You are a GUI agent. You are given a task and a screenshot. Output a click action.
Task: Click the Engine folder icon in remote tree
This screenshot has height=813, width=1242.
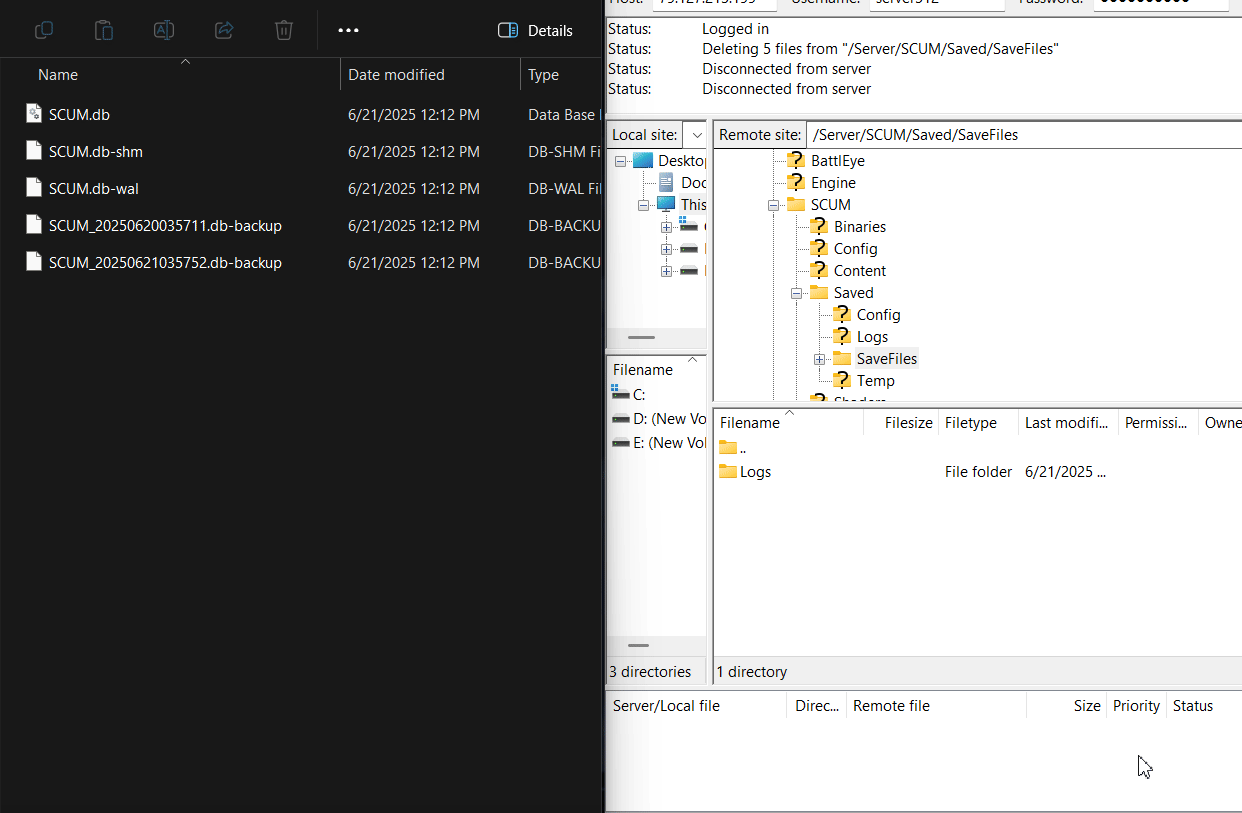click(796, 182)
